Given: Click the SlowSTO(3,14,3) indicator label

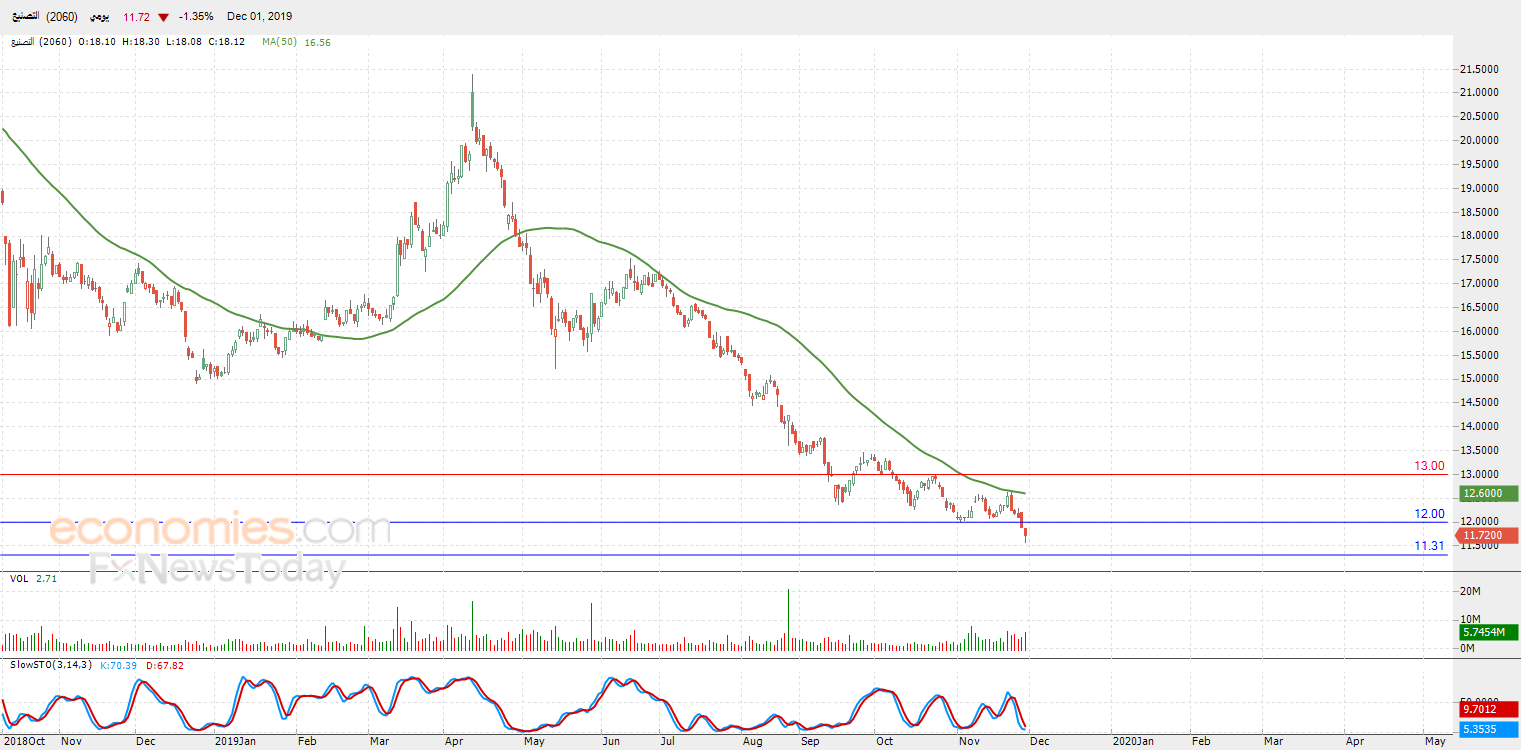Looking at the screenshot, I should (52, 665).
